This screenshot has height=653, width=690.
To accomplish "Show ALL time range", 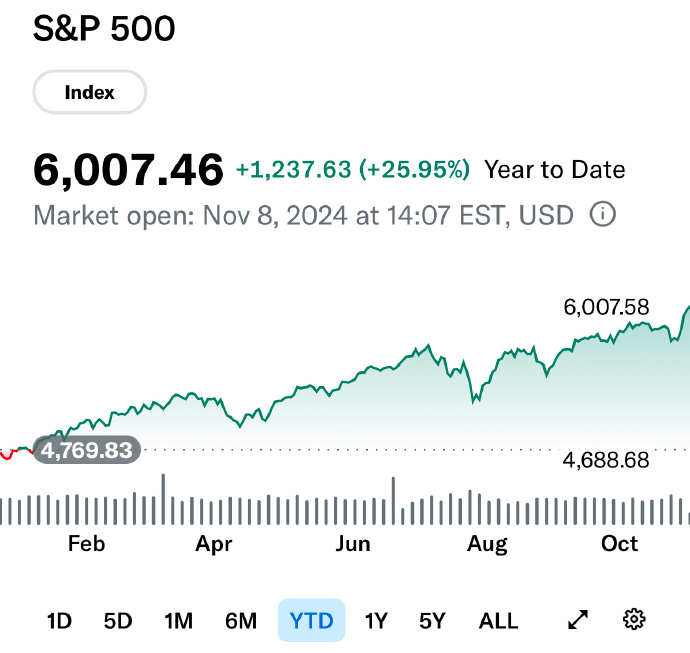I will (498, 621).
